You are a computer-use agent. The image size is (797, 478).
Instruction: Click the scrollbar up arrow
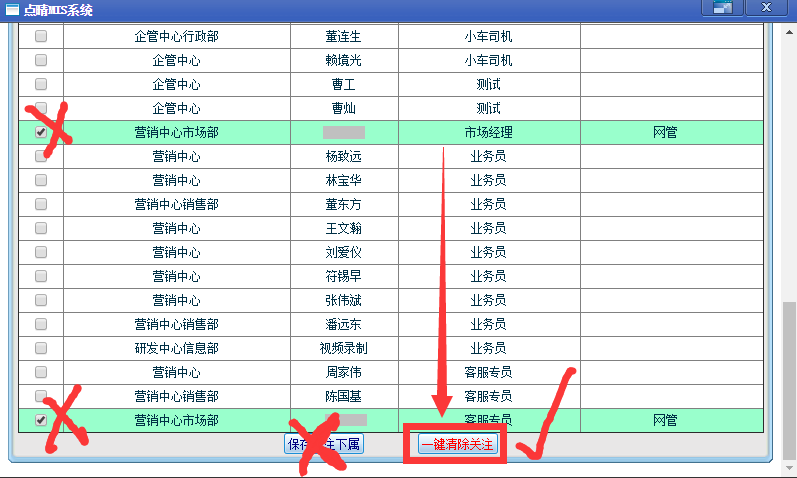789,32
